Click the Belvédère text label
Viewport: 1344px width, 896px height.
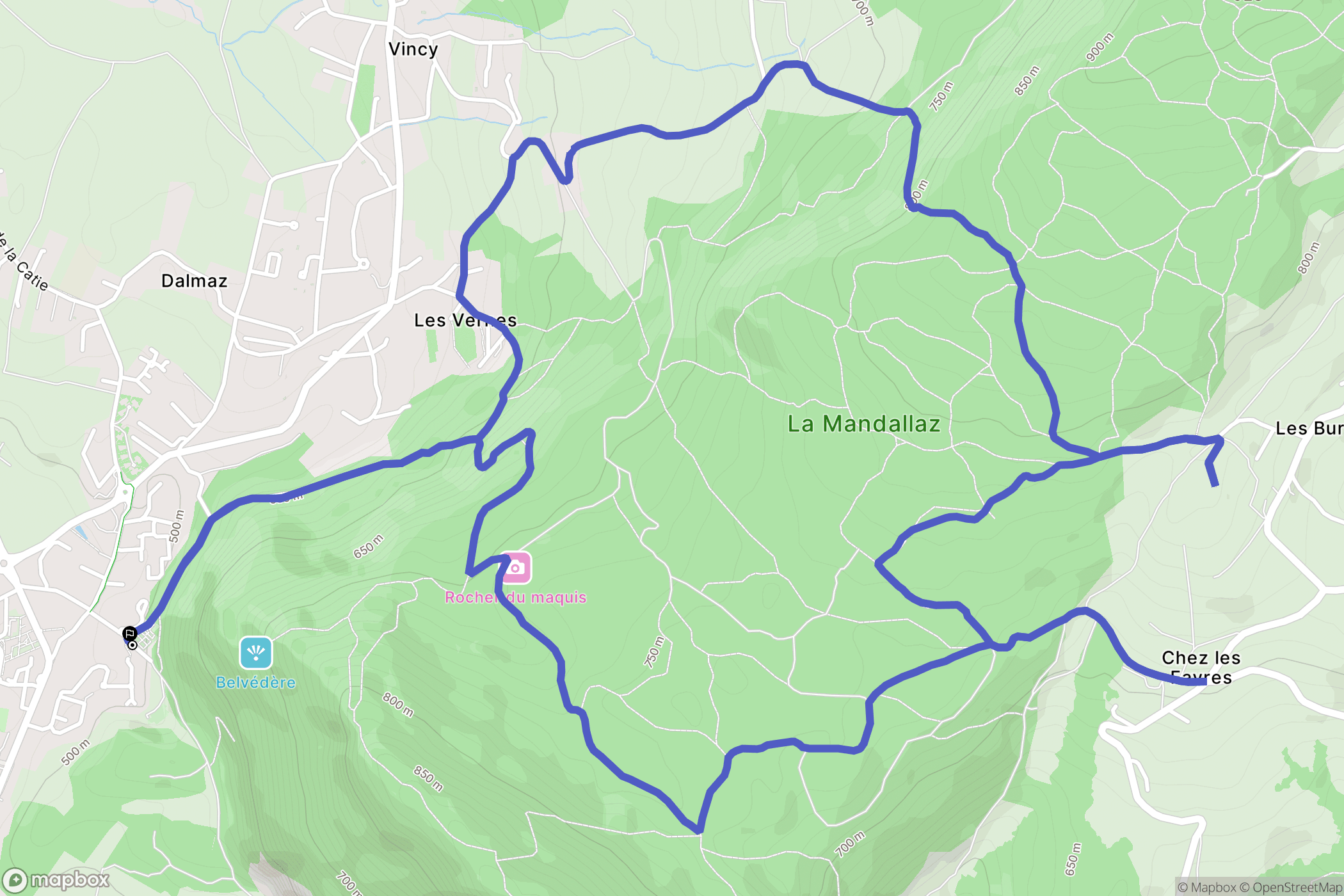(x=256, y=682)
